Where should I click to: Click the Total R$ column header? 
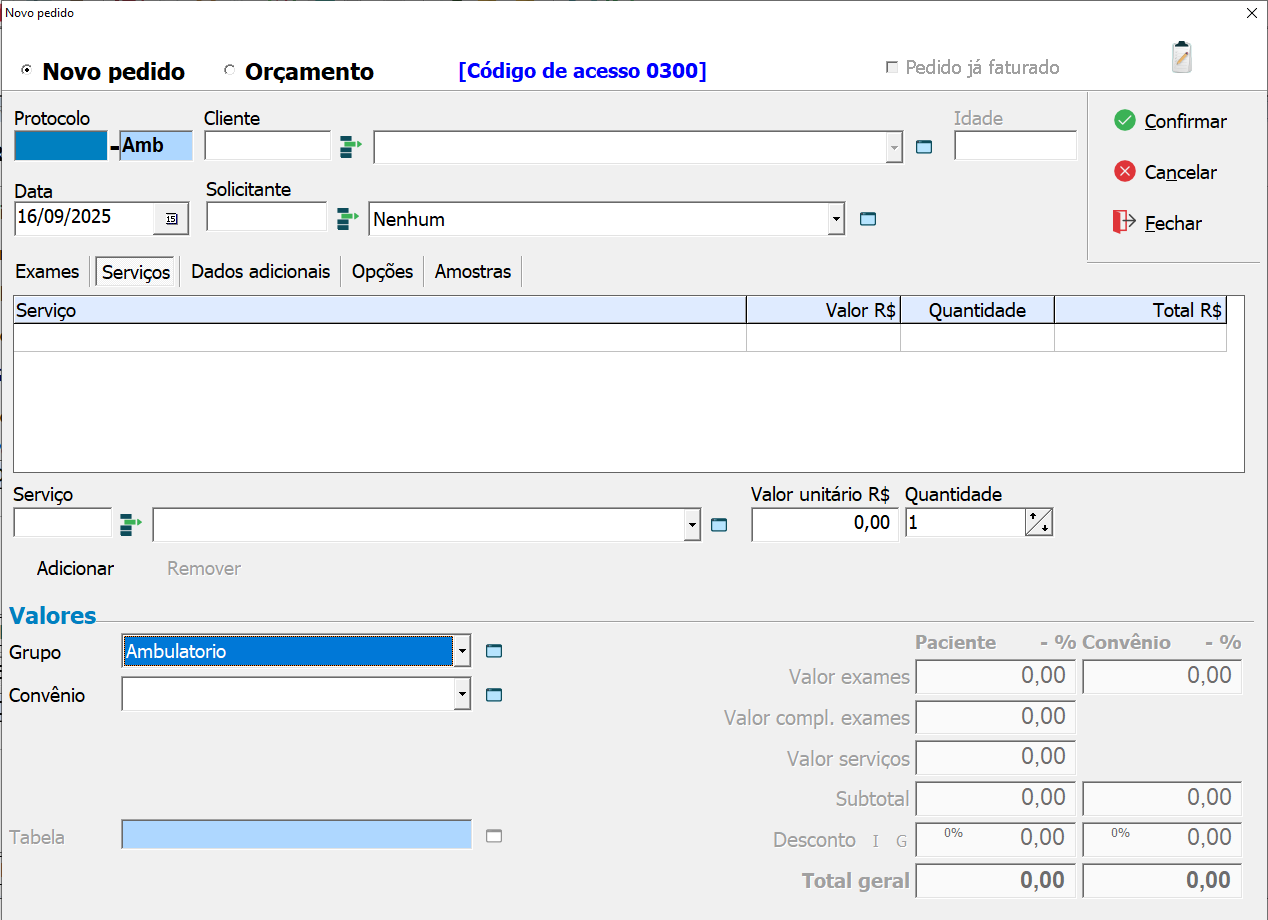pos(1140,310)
